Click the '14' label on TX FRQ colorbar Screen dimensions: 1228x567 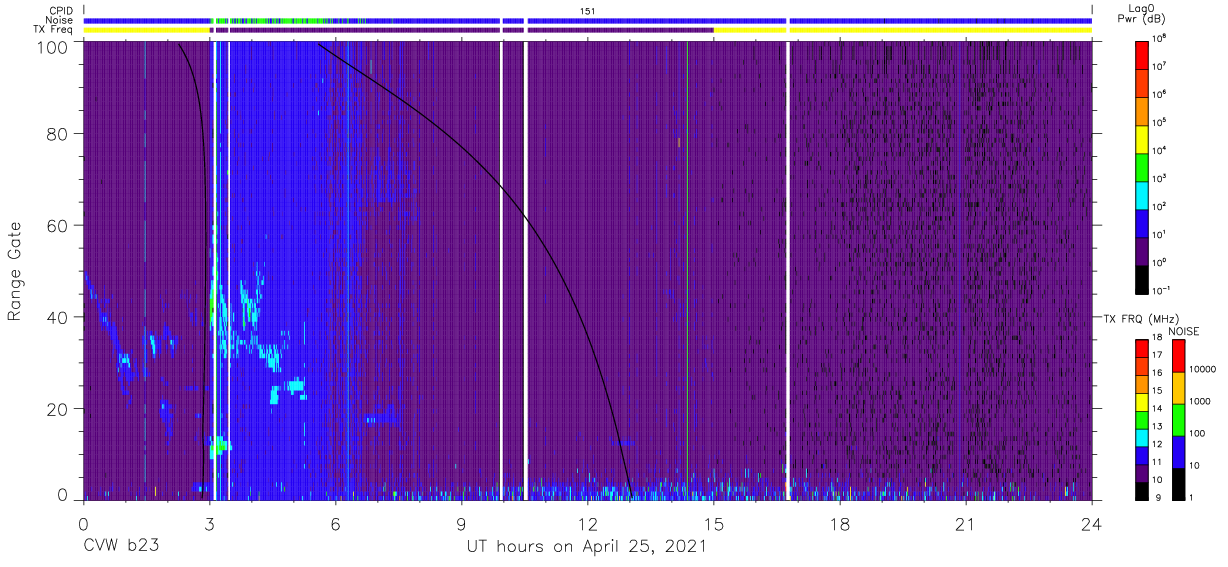tap(1157, 408)
